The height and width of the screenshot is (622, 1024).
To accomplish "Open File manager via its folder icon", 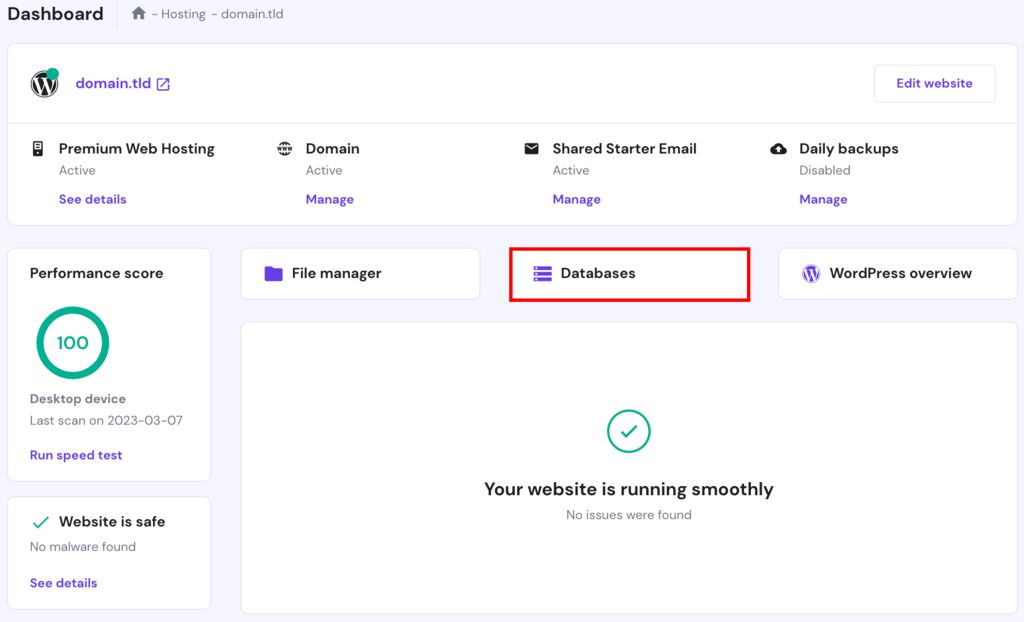I will (x=274, y=272).
